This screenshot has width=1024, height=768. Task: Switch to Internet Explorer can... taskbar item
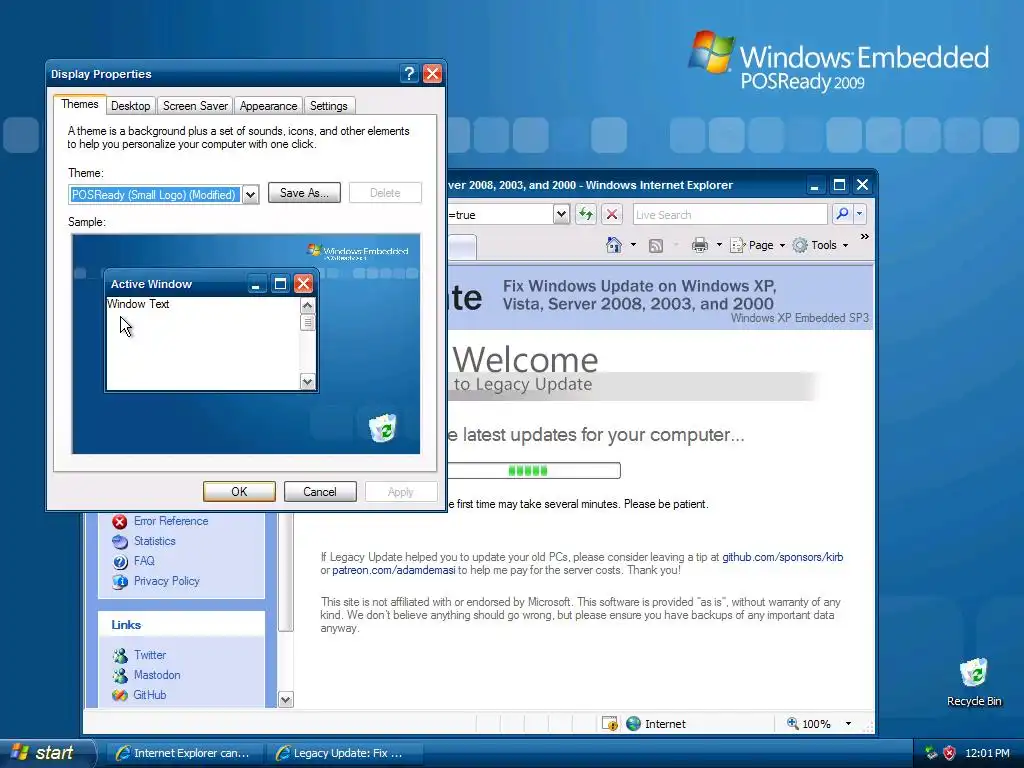185,754
